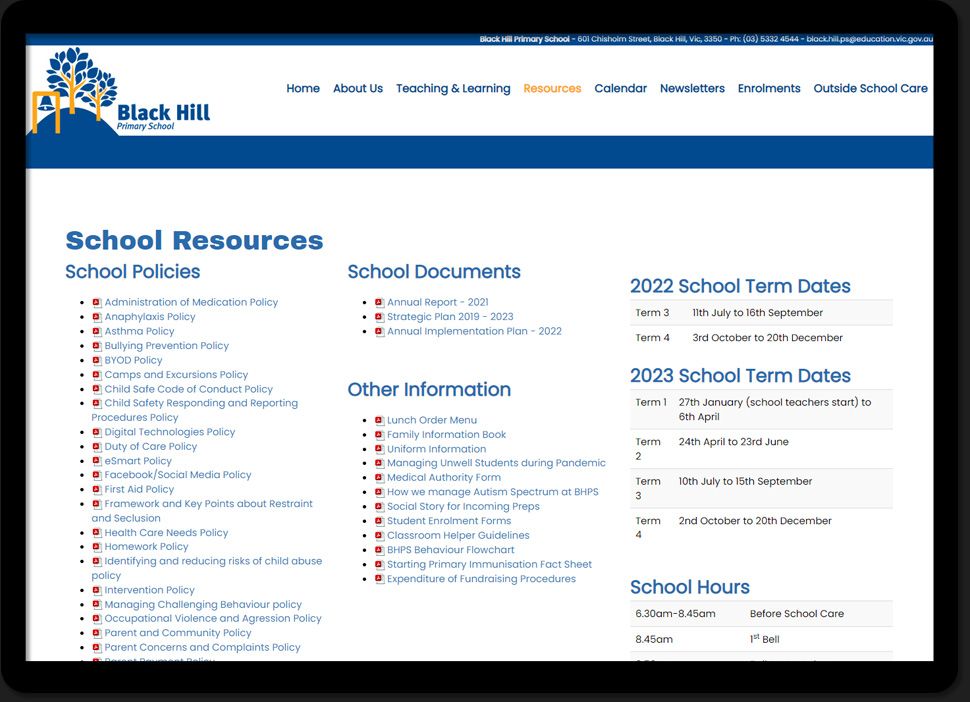Select the Enrolments menu item
The width and height of the screenshot is (970, 702).
(x=768, y=89)
